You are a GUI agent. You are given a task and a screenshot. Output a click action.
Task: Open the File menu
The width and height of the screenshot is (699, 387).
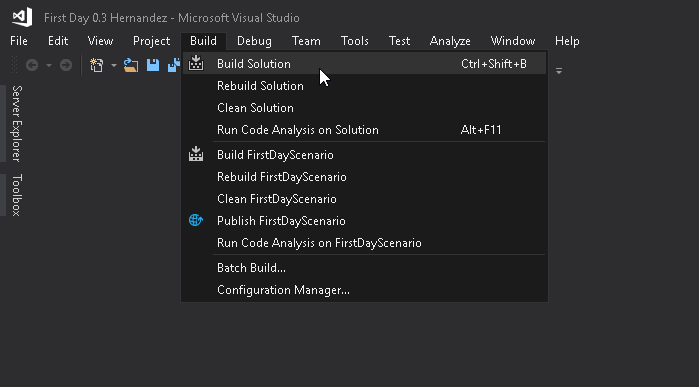19,41
